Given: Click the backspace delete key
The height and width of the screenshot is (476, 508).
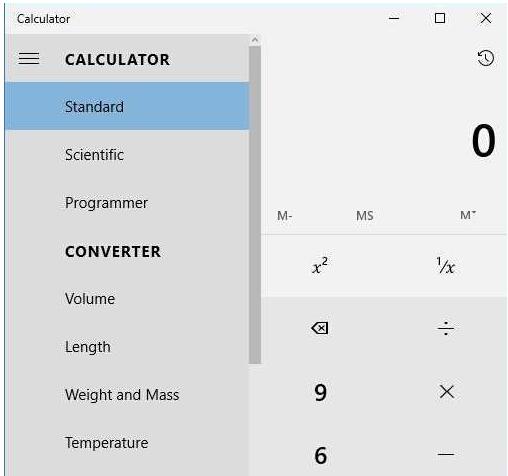Looking at the screenshot, I should (320, 328).
